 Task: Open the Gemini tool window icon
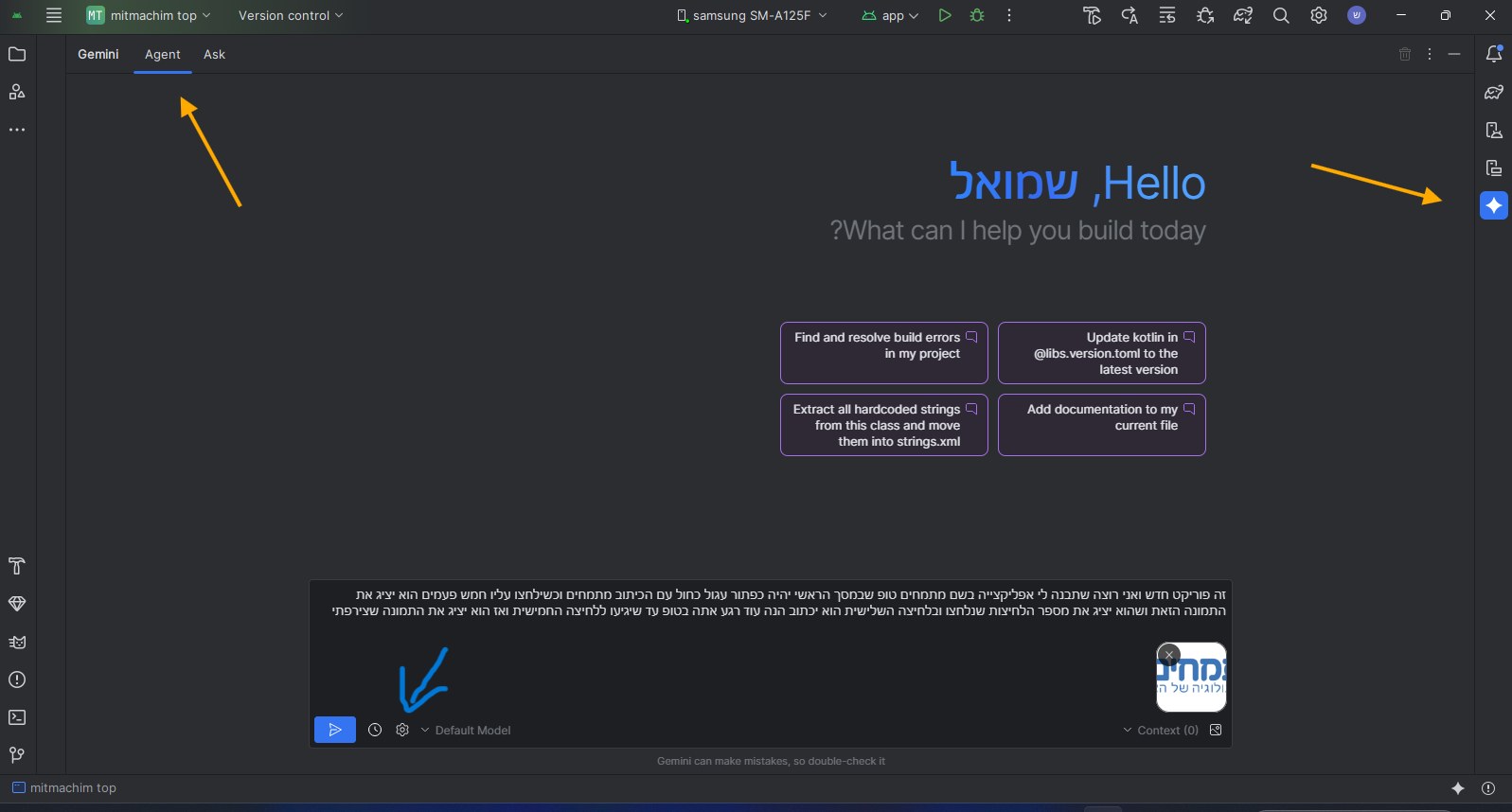pyautogui.click(x=1493, y=205)
